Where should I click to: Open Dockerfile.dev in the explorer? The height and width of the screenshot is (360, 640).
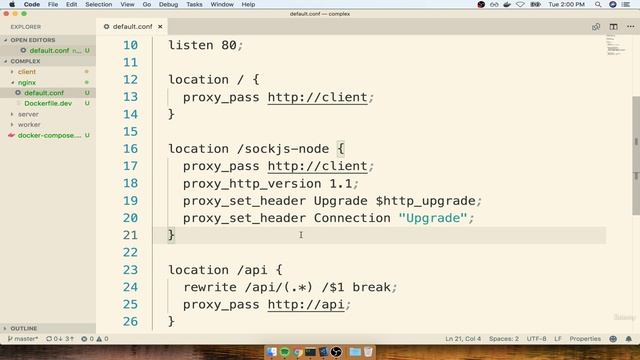(x=48, y=104)
